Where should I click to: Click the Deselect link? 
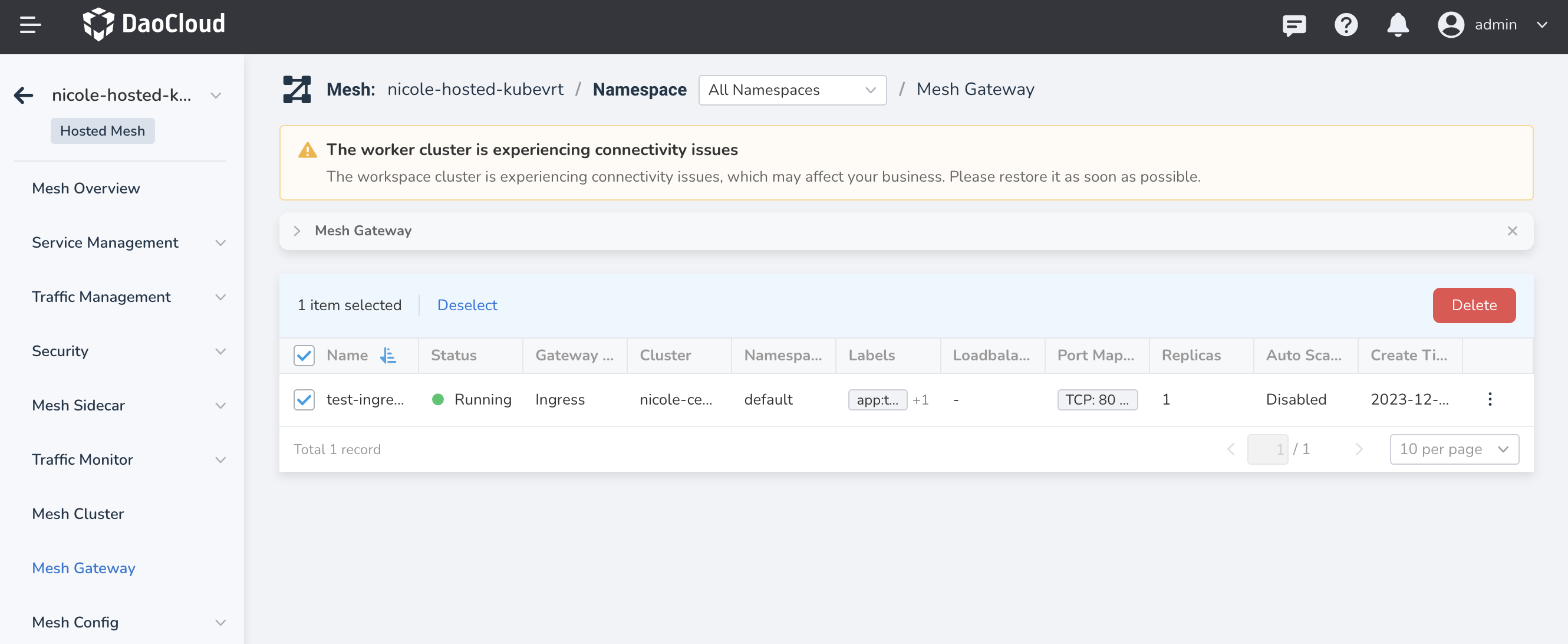[467, 305]
